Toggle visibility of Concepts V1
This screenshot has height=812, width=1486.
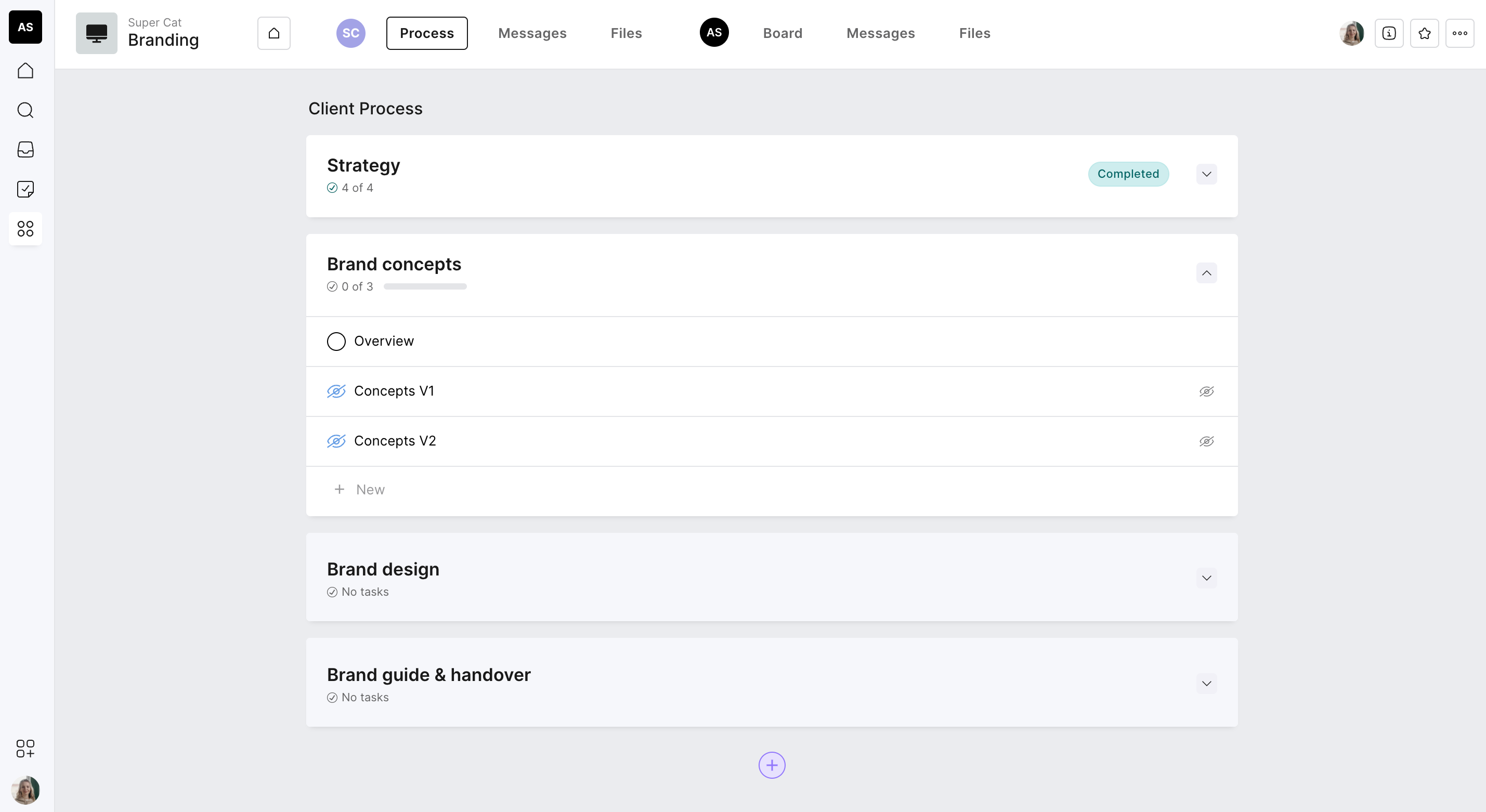tap(1206, 391)
